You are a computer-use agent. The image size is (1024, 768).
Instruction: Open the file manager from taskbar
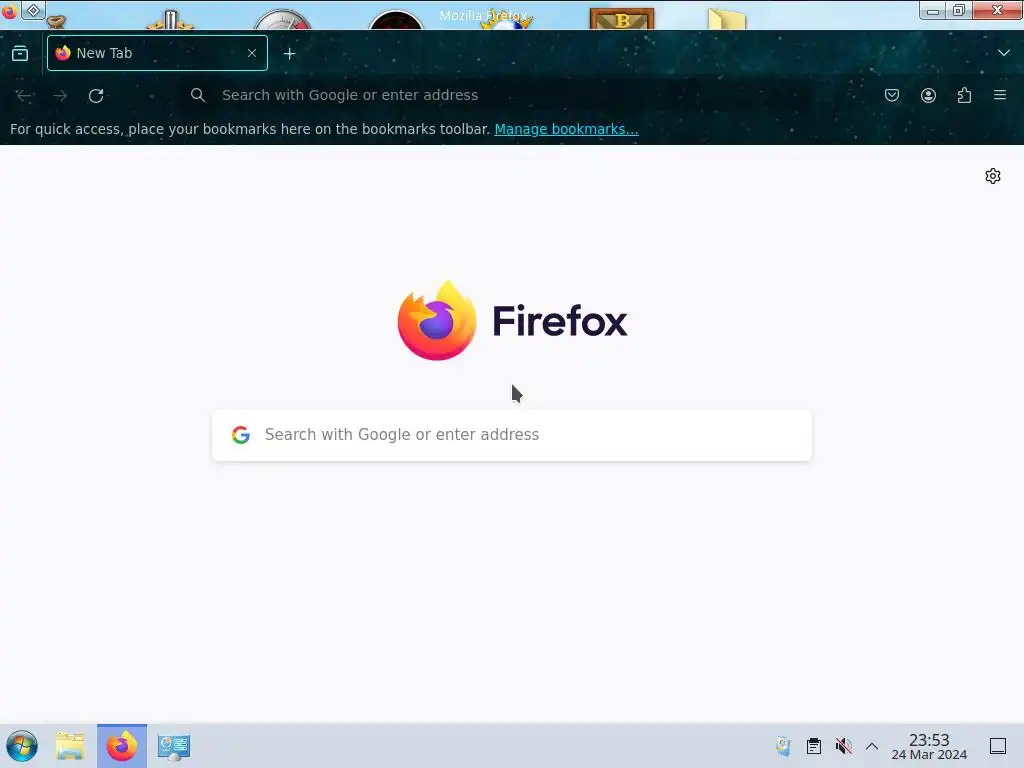point(70,746)
